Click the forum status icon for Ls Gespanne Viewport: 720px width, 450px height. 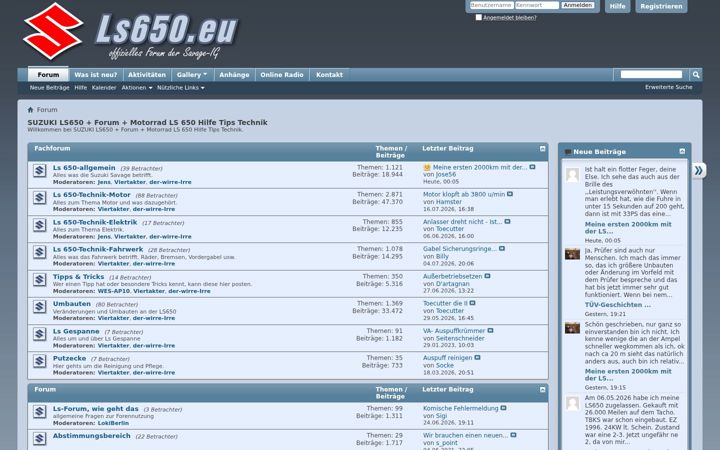click(39, 334)
